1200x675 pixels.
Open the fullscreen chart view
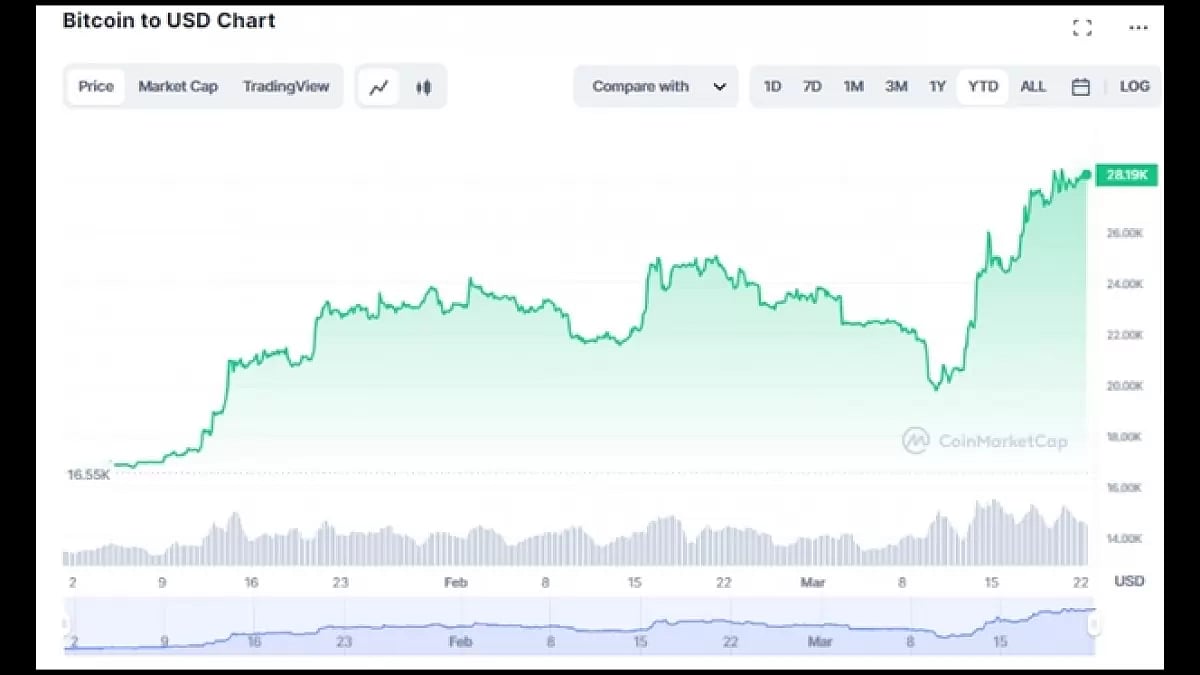tap(1082, 28)
